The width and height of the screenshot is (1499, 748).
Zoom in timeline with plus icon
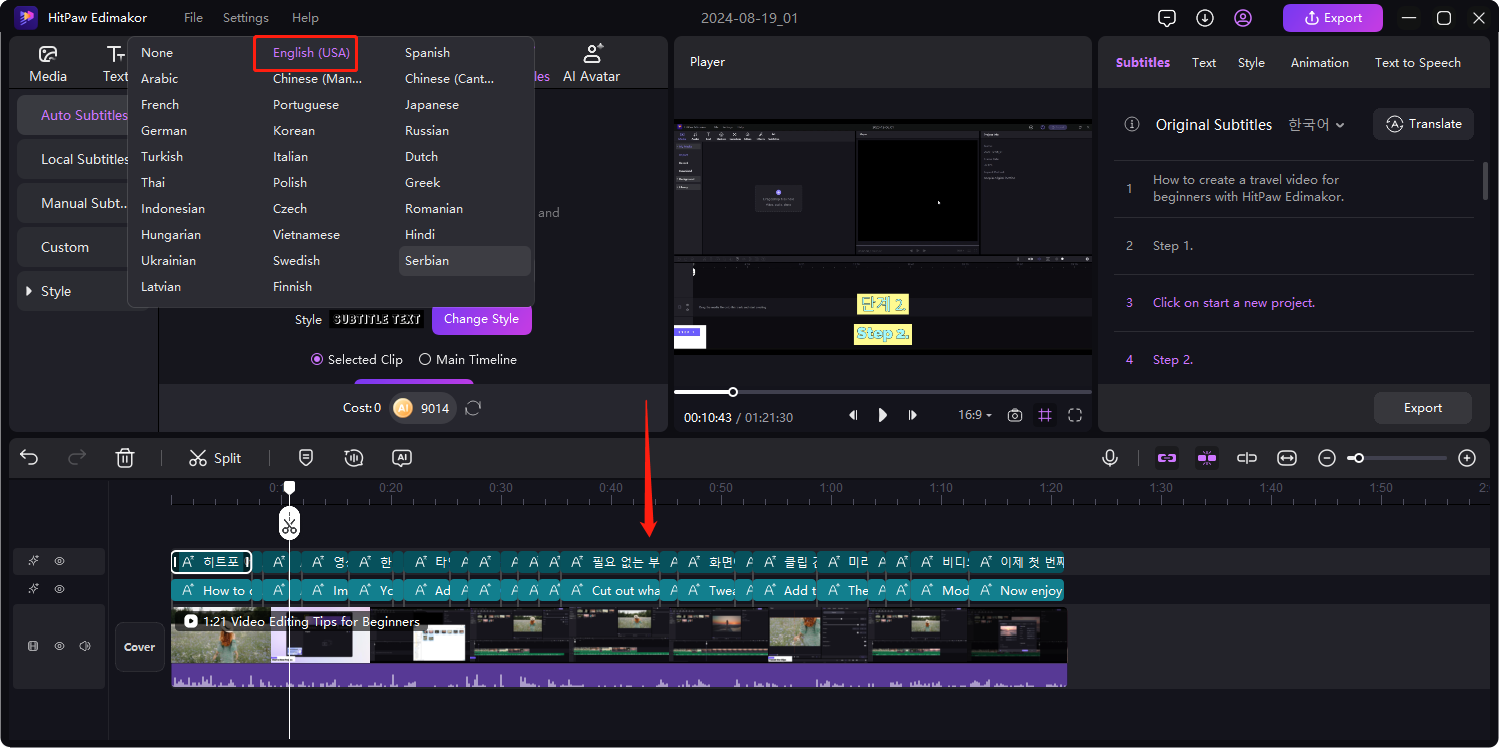1467,458
